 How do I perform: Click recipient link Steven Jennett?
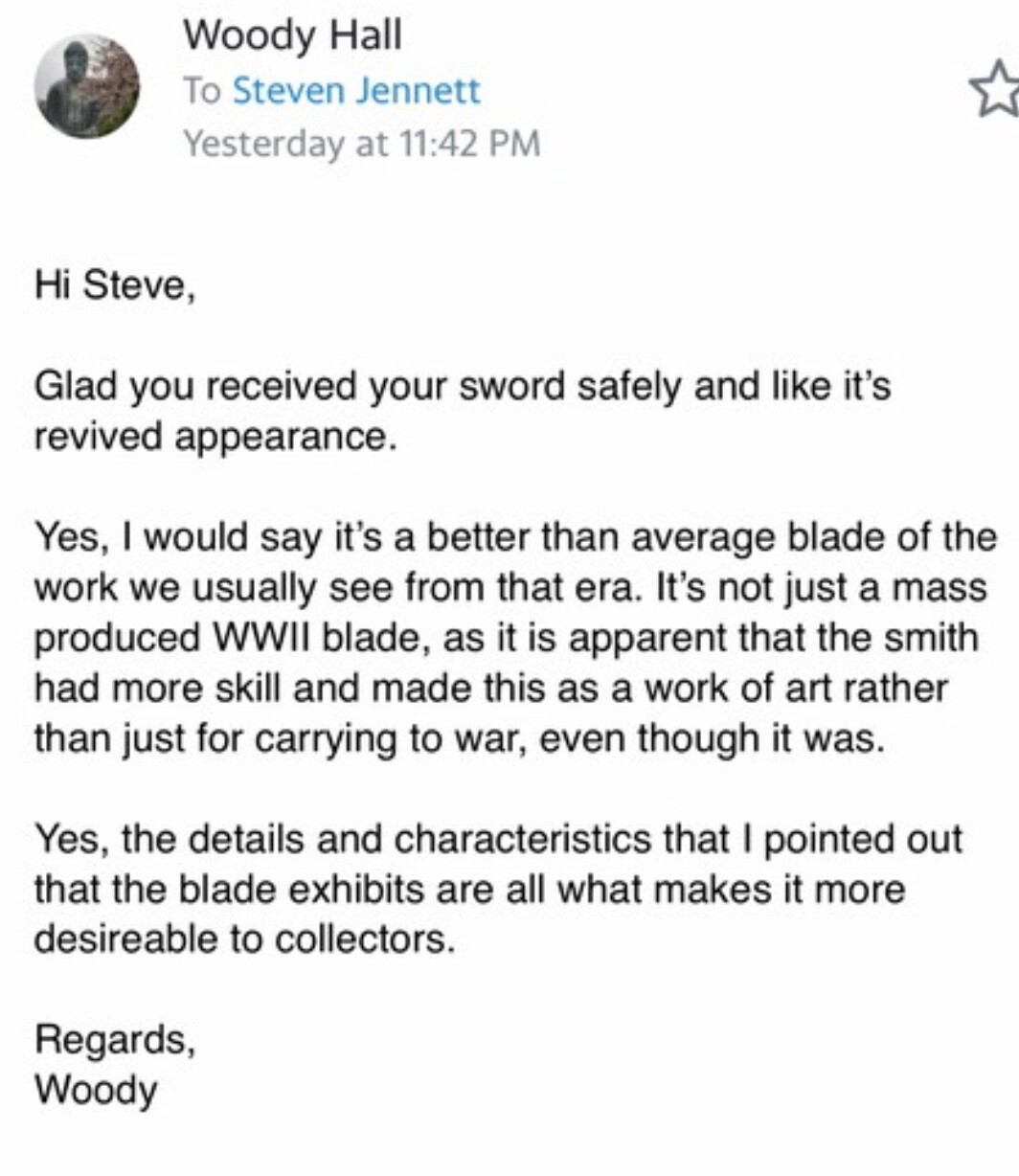pos(356,91)
